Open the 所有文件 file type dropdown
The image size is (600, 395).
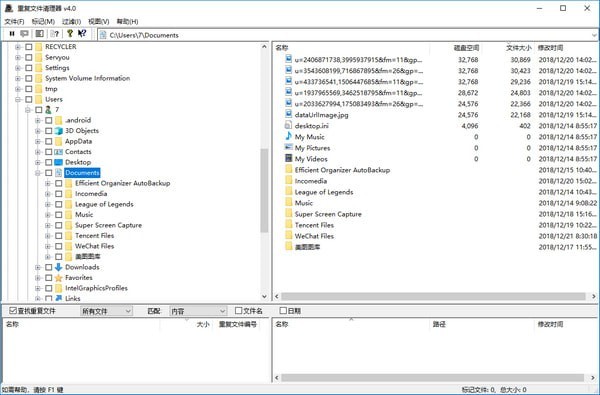[x=106, y=311]
